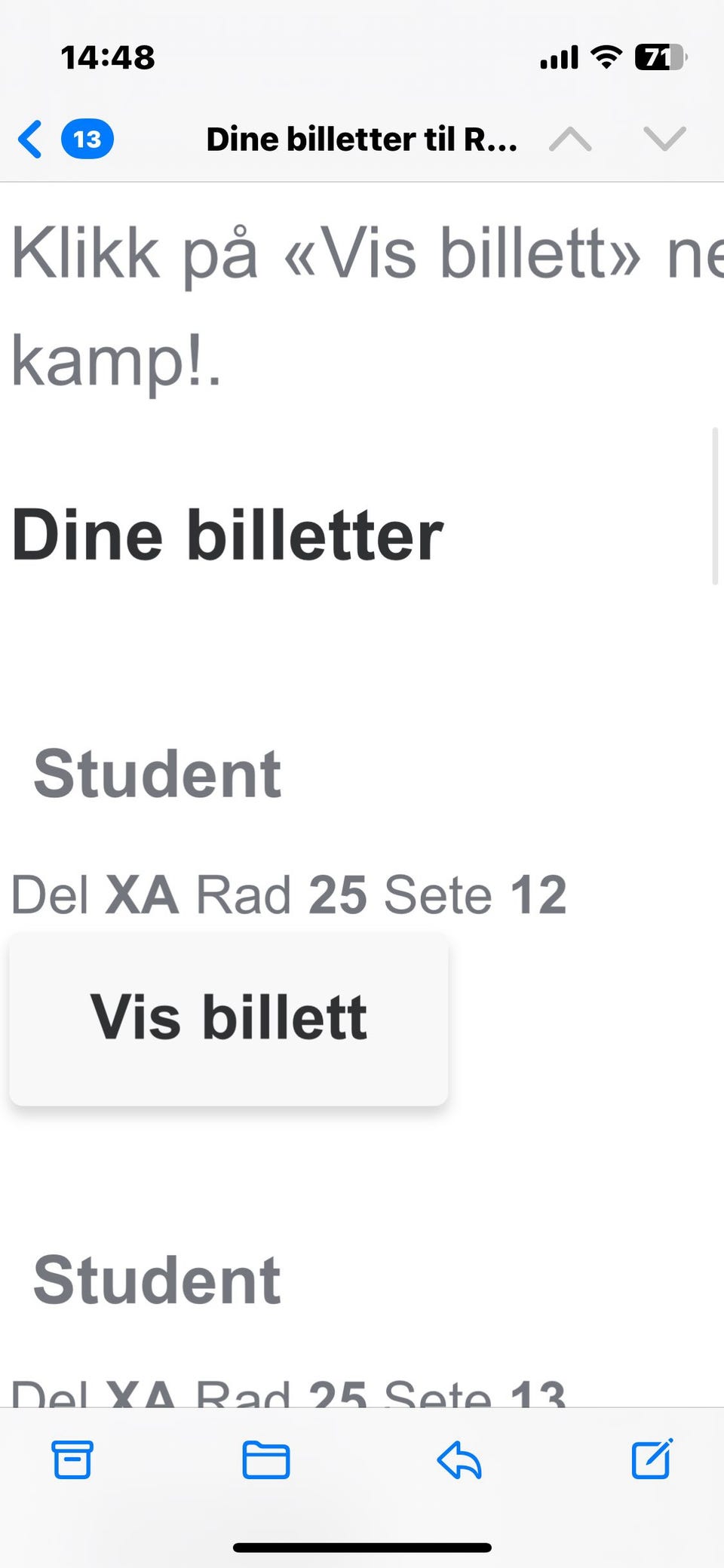Viewport: 724px width, 1568px height.
Task: Select the second Student ticket label
Action: coord(157,1280)
